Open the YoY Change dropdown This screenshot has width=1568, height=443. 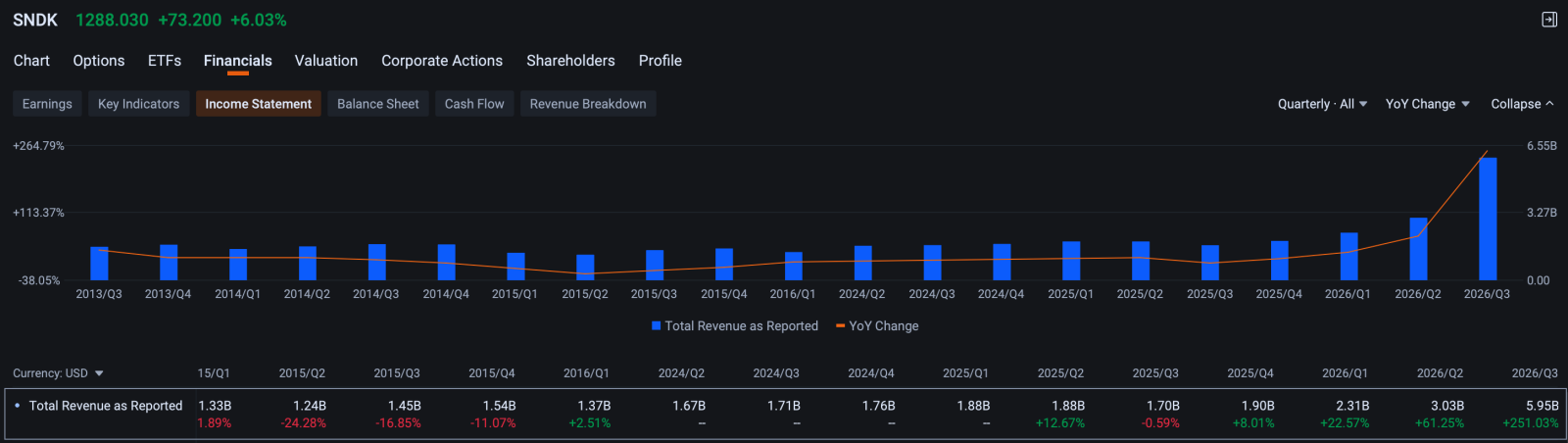pyautogui.click(x=1427, y=104)
